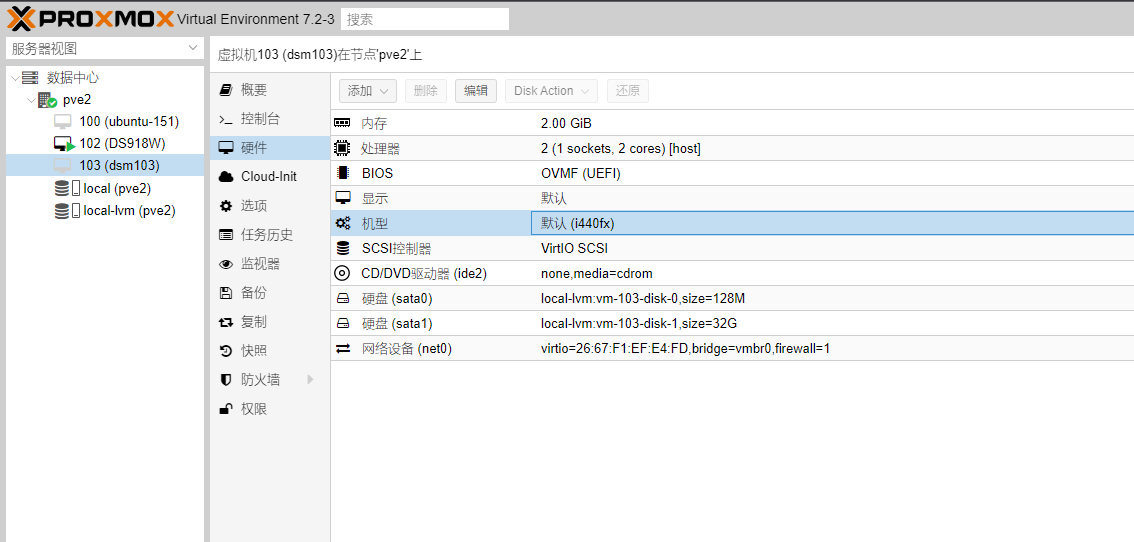
Task: Click the 删除 remove button
Action: [426, 90]
